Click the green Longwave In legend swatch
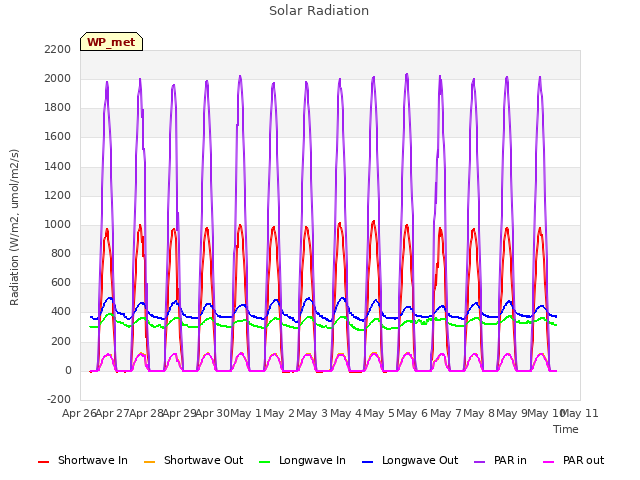The height and width of the screenshot is (480, 640). (264, 462)
